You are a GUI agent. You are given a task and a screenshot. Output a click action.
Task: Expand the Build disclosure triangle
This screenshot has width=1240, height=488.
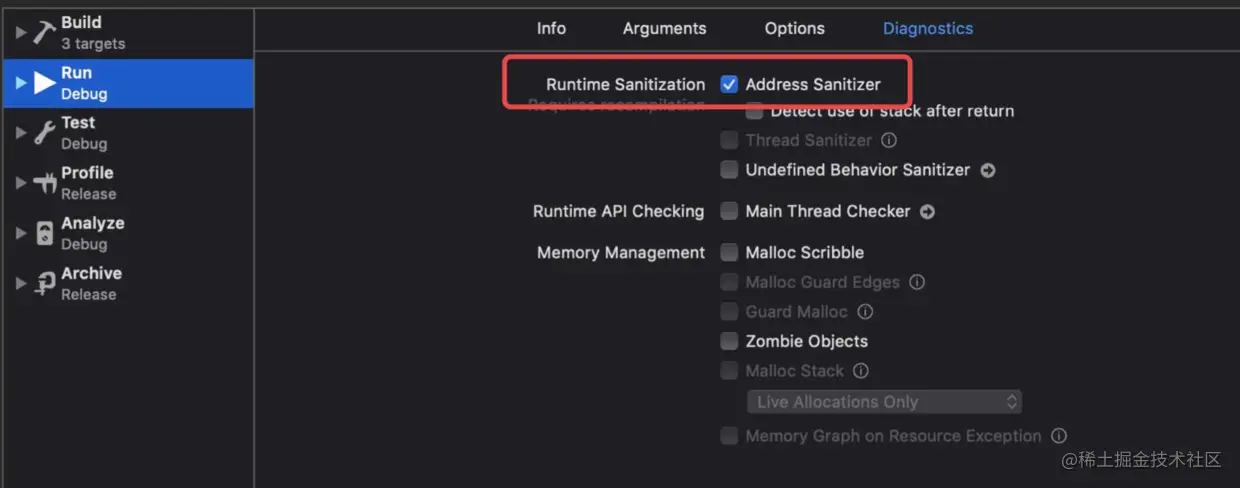(x=21, y=32)
